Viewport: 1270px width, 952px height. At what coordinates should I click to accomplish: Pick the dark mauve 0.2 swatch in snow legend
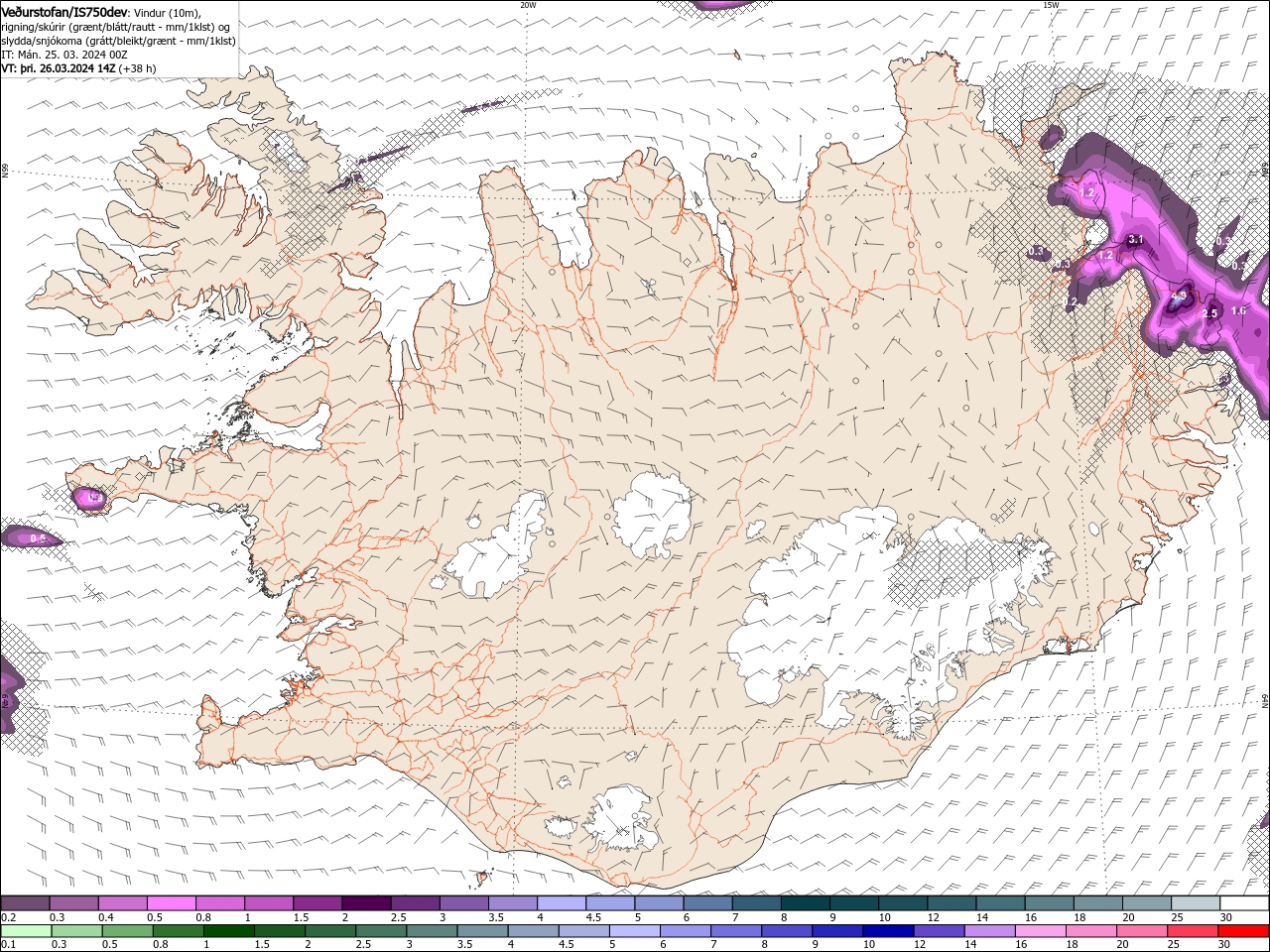tap(25, 903)
